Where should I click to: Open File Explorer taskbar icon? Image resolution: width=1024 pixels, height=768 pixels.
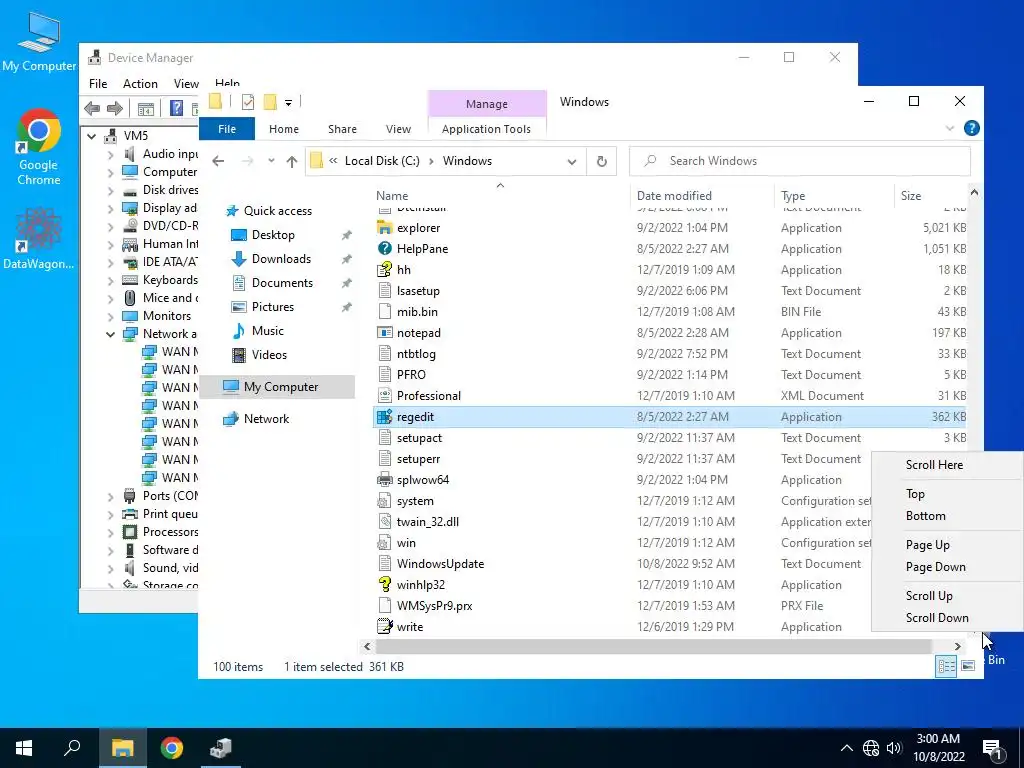(122, 748)
